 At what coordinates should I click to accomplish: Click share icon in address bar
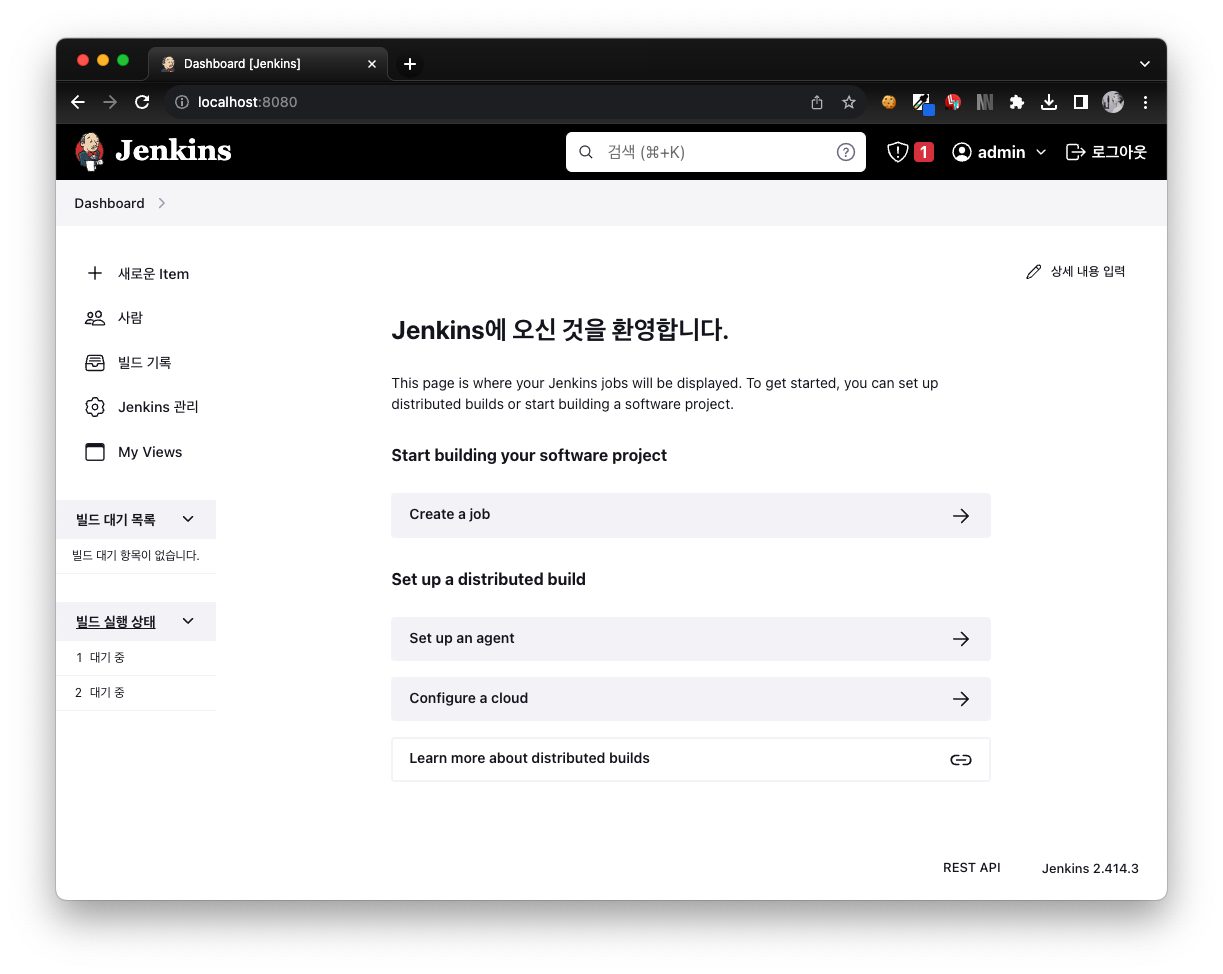point(817,102)
